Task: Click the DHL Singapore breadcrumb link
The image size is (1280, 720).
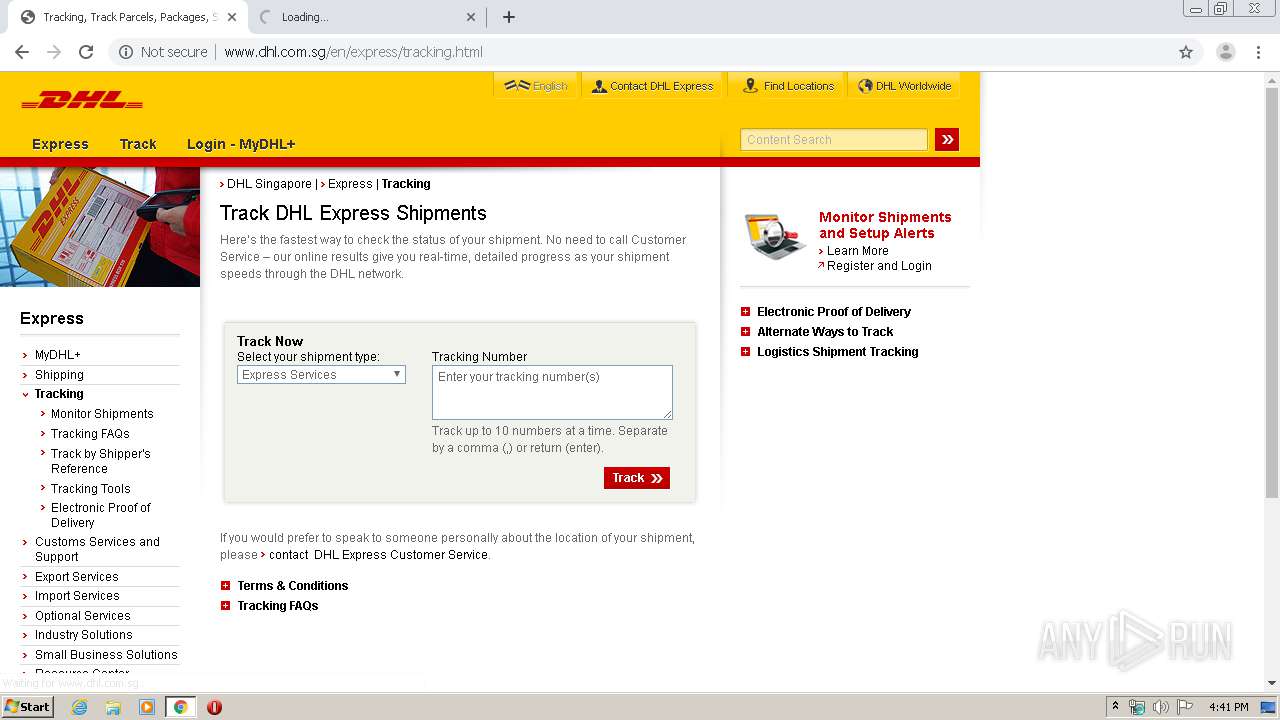Action: (269, 184)
